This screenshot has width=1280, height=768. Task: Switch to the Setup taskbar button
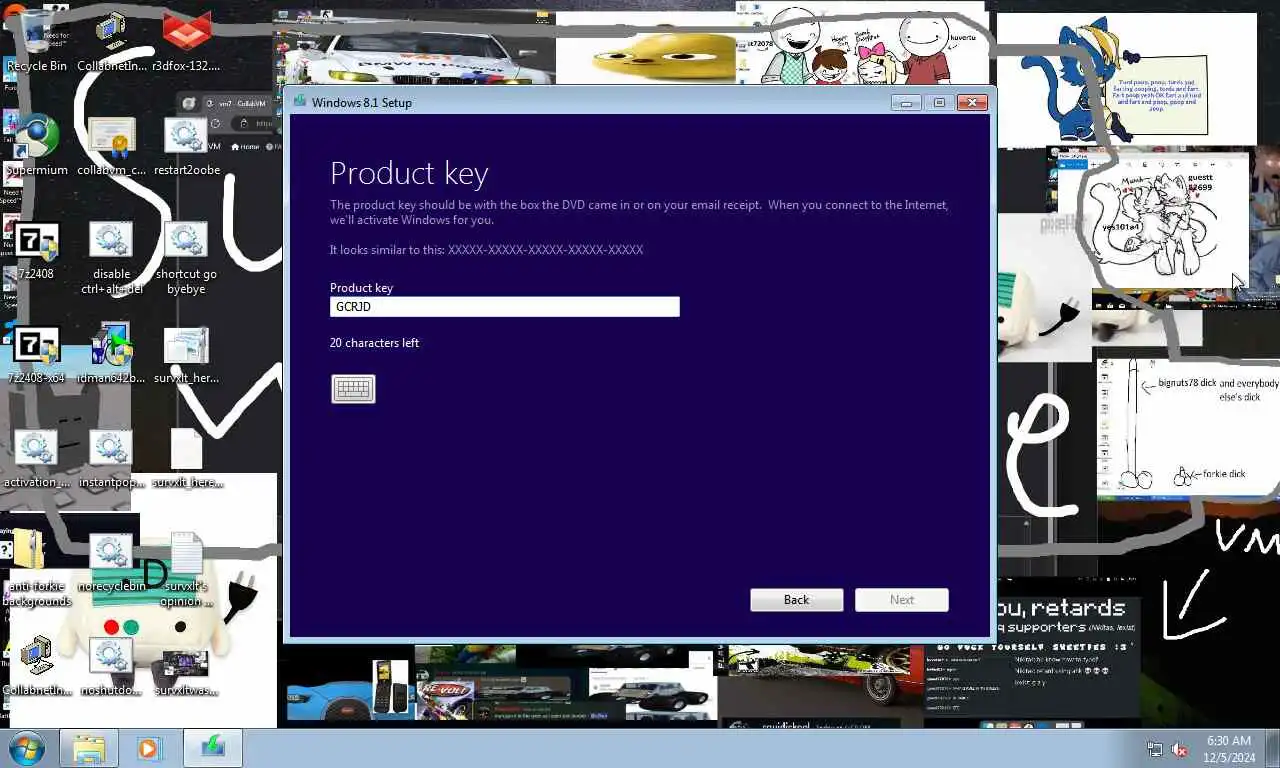point(212,748)
